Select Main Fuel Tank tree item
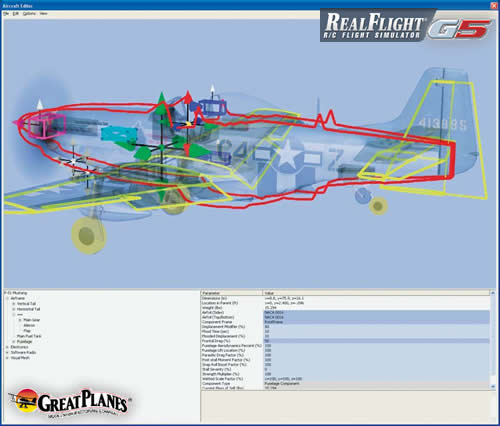This screenshot has height=426, width=500. (29, 336)
